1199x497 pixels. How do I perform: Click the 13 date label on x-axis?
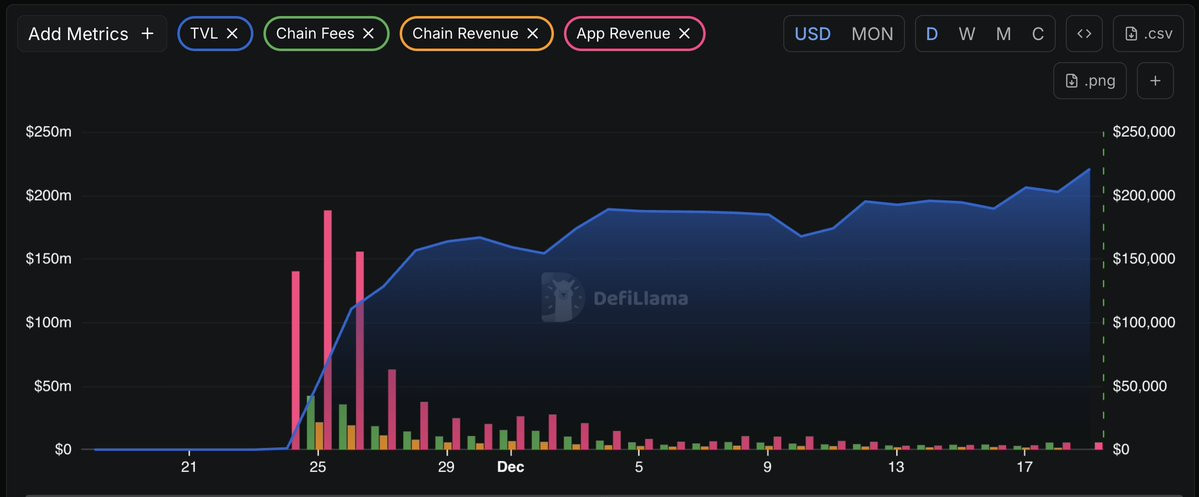click(895, 467)
